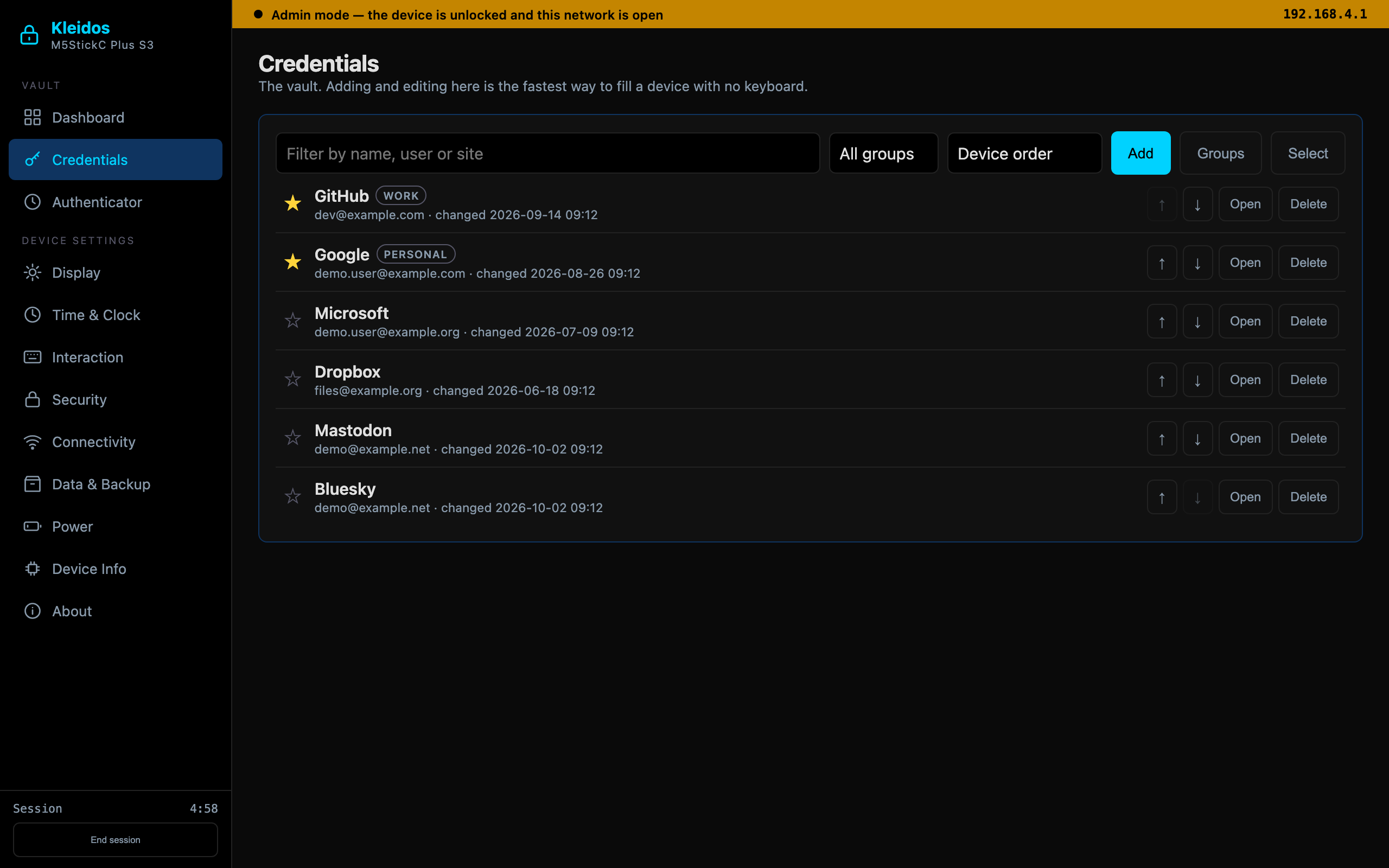1389x868 pixels.
Task: Star the Mastodon credential
Action: [293, 437]
